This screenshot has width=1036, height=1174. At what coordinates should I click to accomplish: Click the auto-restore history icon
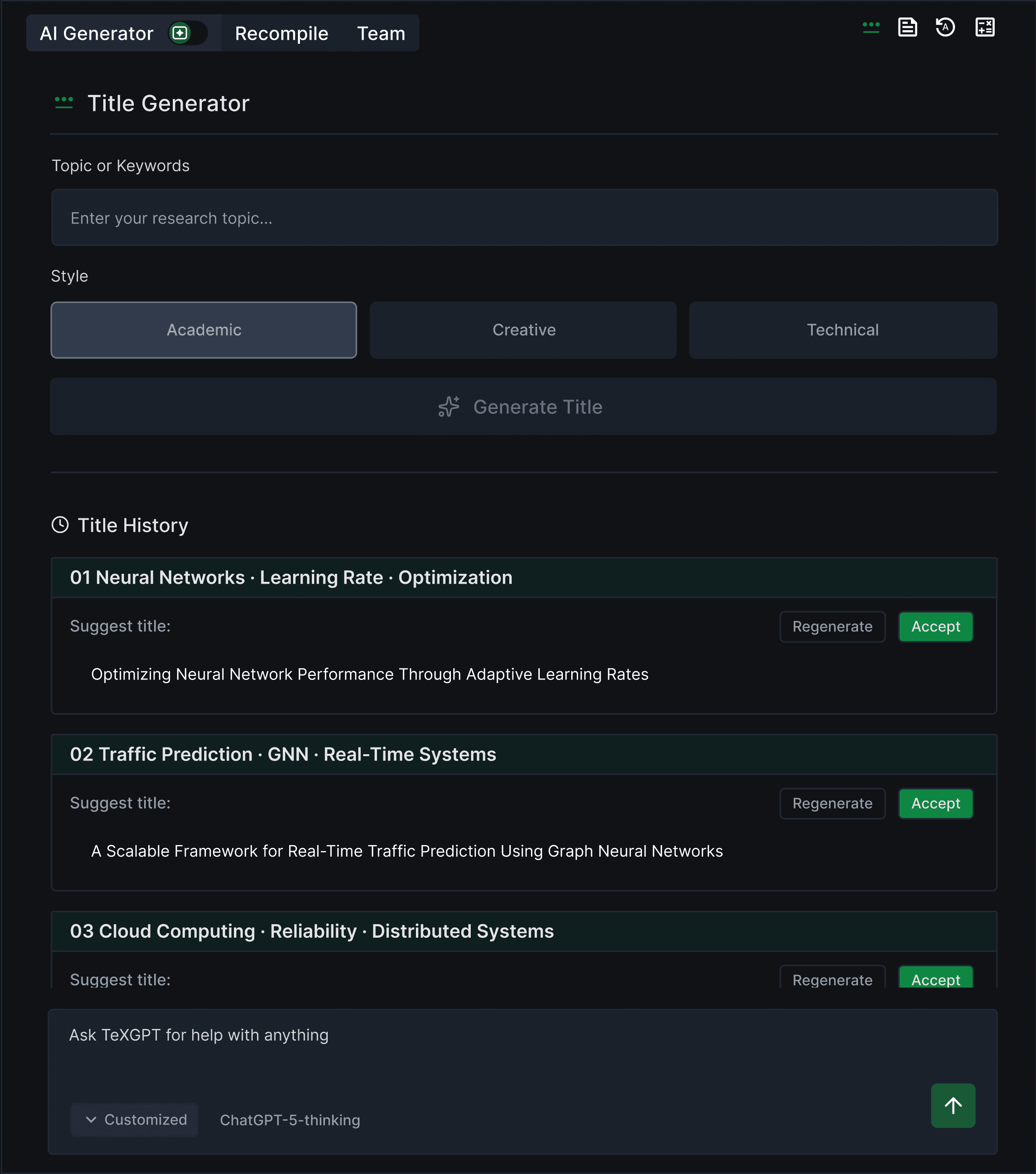tap(945, 27)
